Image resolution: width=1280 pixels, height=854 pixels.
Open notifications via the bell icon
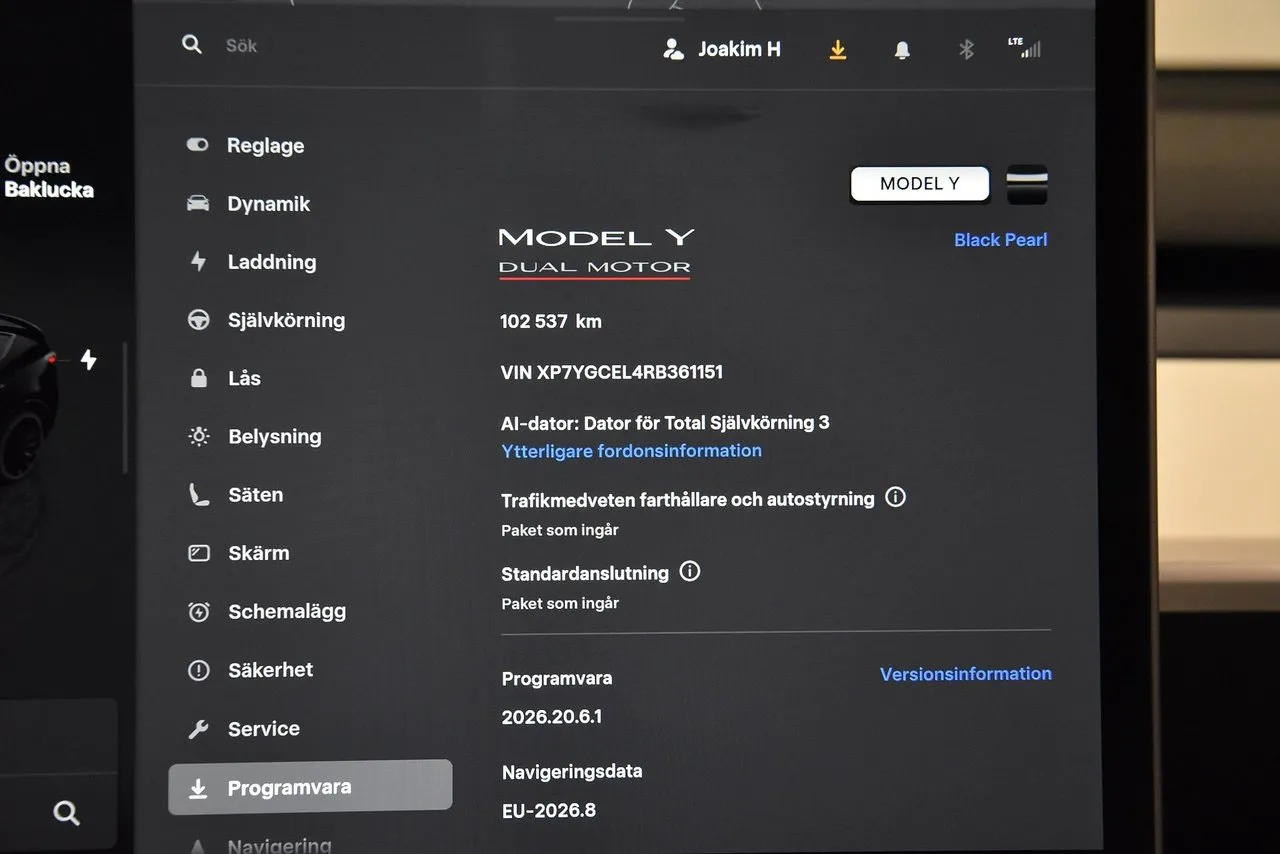tap(902, 50)
